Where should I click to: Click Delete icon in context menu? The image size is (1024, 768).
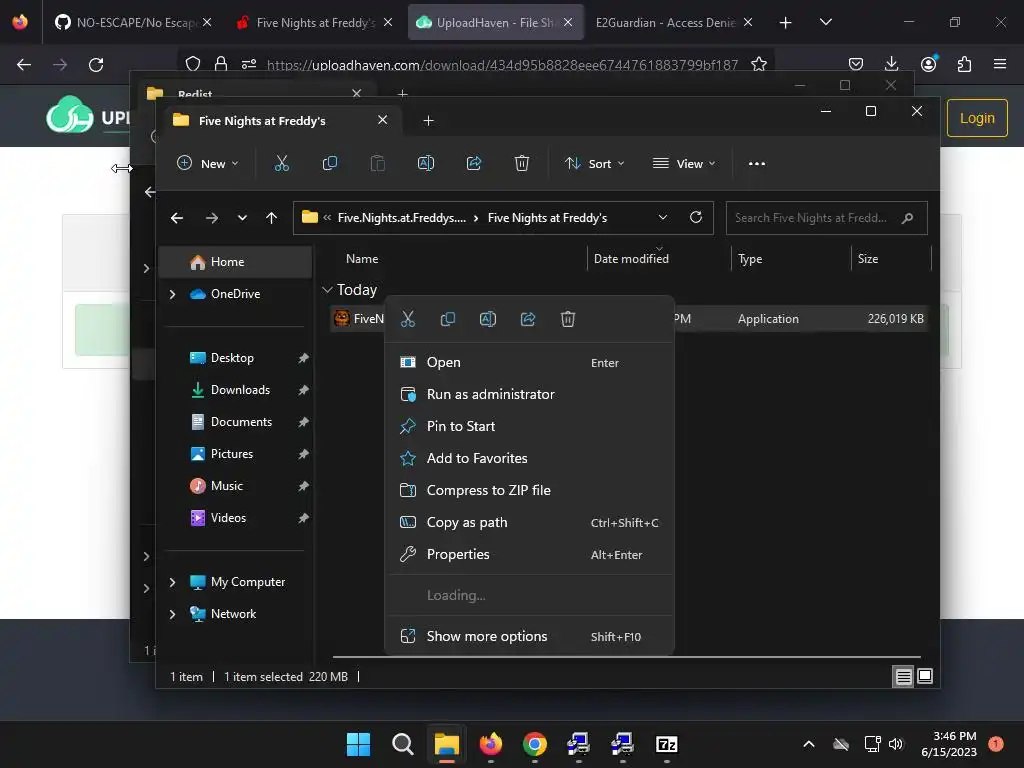pos(568,319)
